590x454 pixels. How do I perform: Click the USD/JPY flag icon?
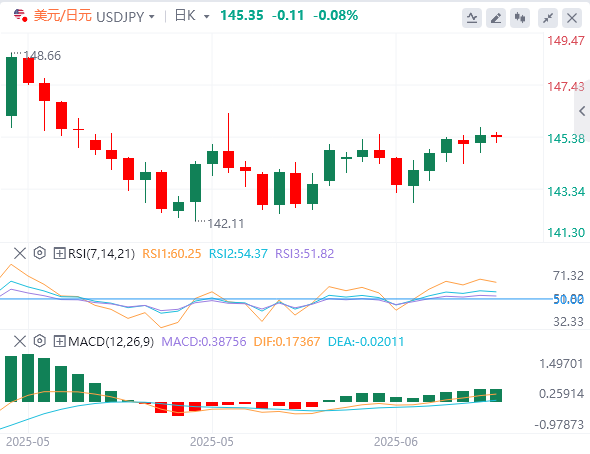pyautogui.click(x=20, y=15)
